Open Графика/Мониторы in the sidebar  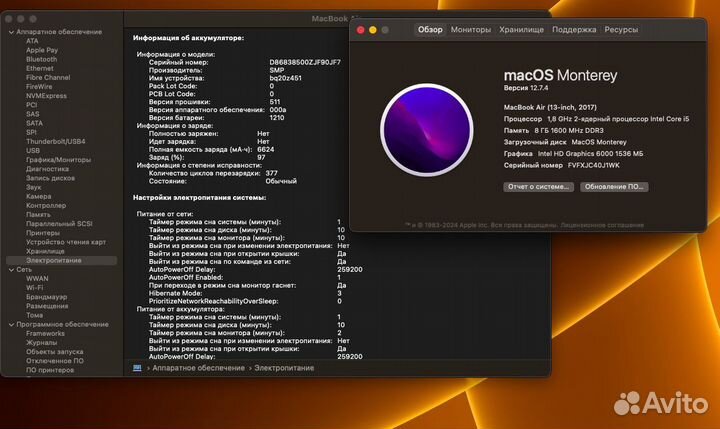(58, 159)
